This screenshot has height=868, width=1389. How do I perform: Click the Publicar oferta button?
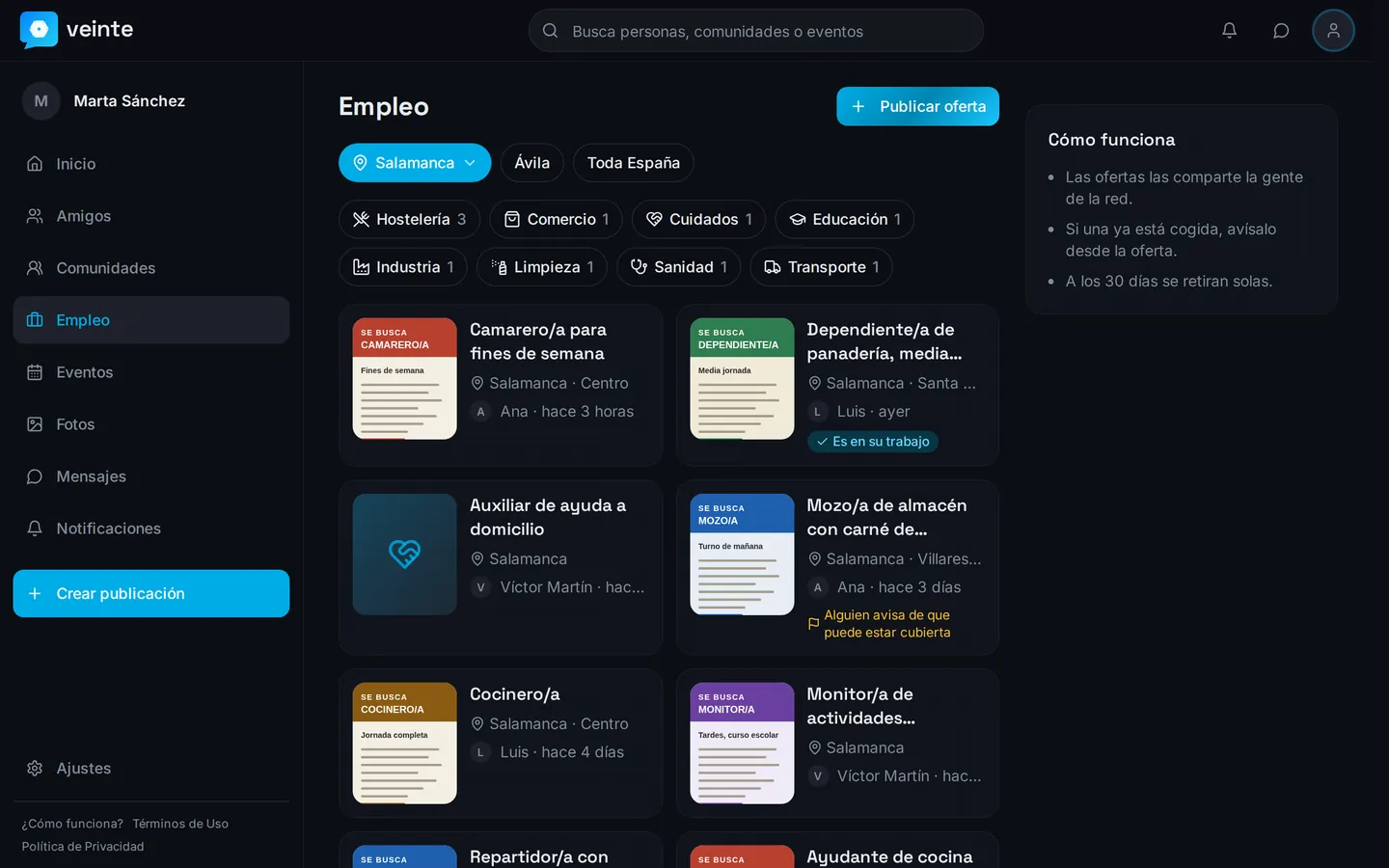[x=917, y=106]
